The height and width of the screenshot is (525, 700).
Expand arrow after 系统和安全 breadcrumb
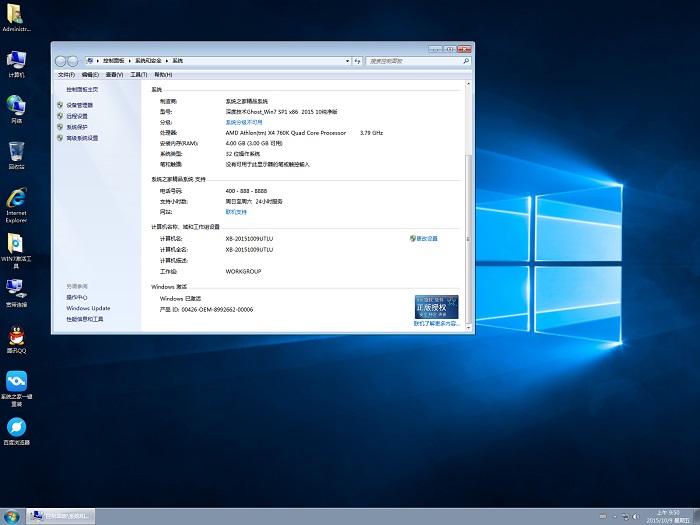(167, 61)
